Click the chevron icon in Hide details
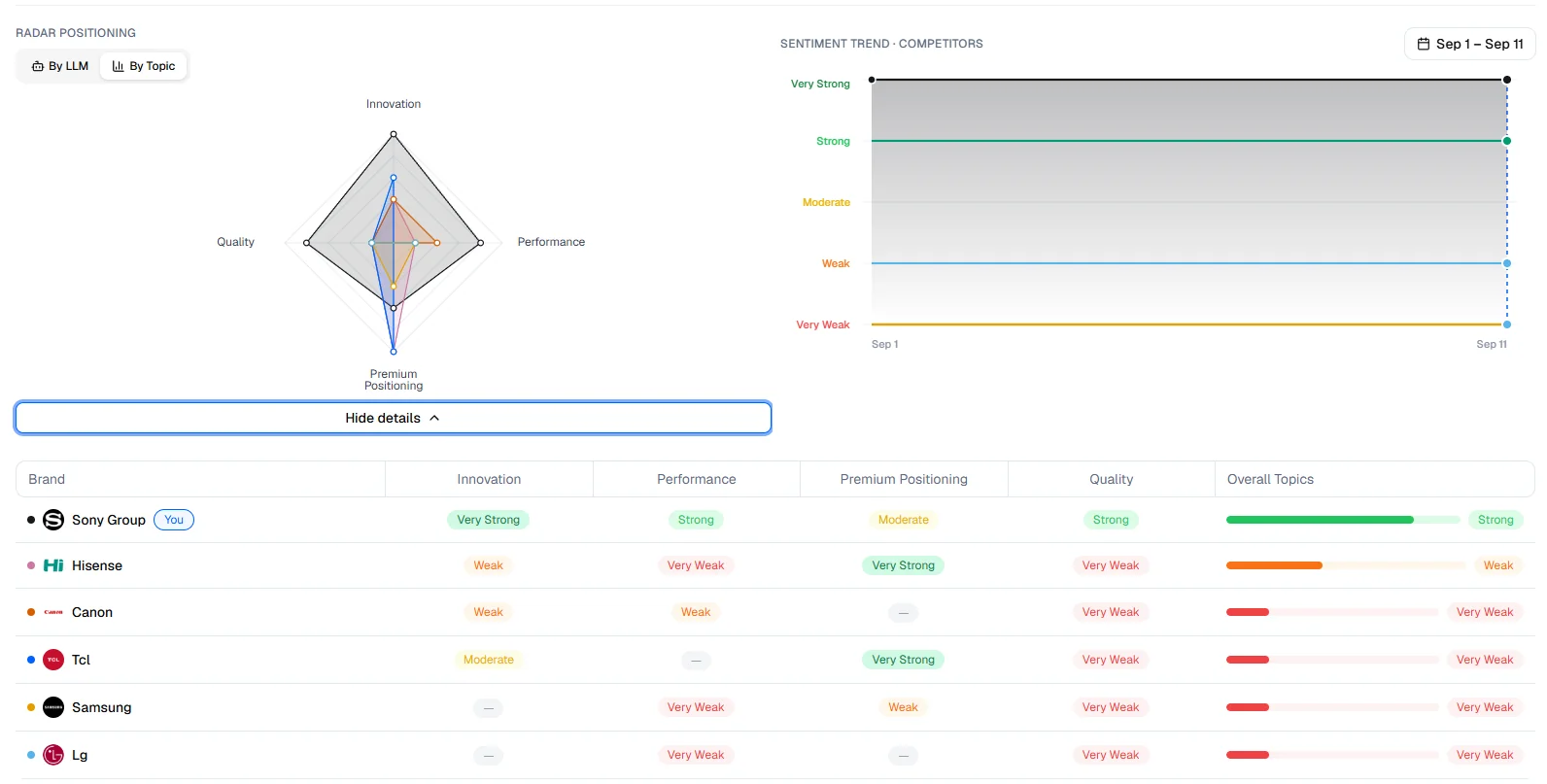The width and height of the screenshot is (1547, 784). click(x=434, y=418)
